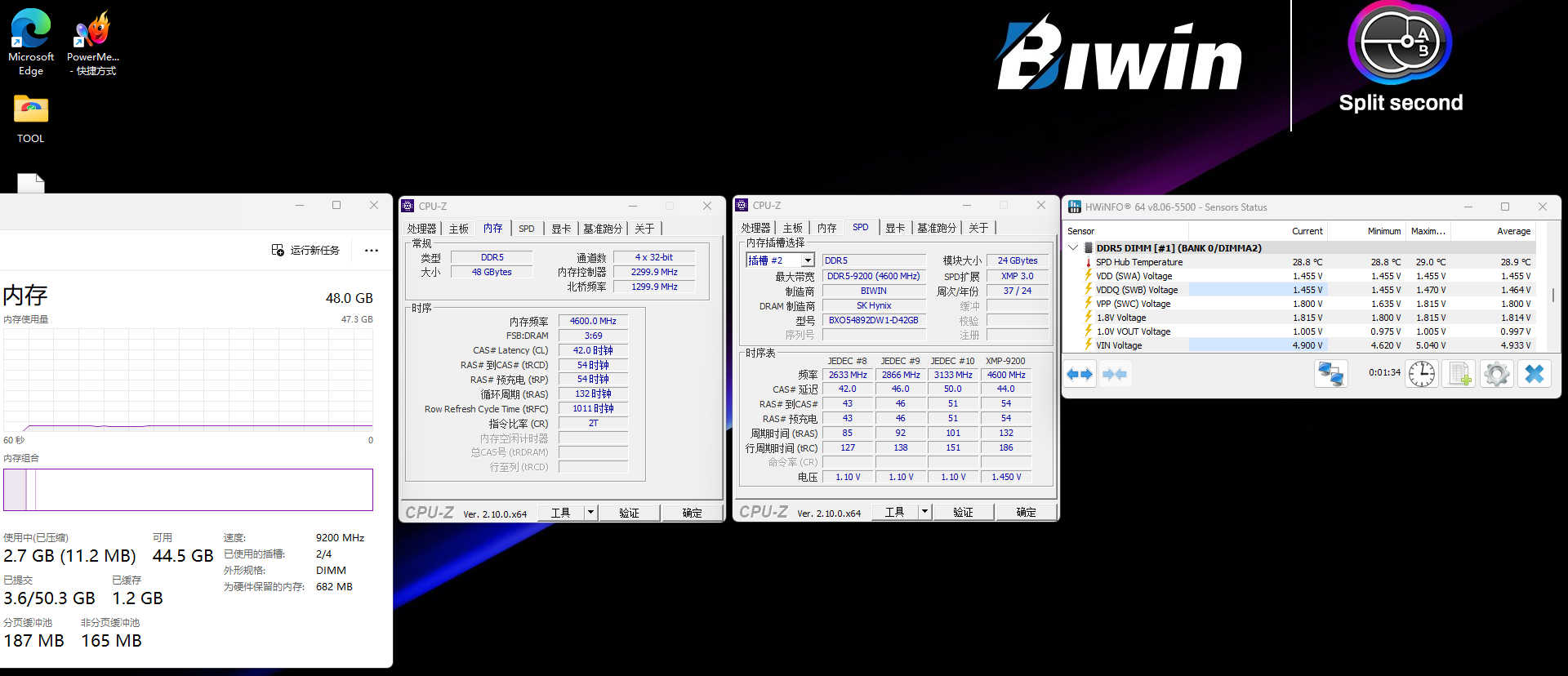
Task: Click the lightning icon for 1.0V VOUT Voltage
Action: [1089, 331]
